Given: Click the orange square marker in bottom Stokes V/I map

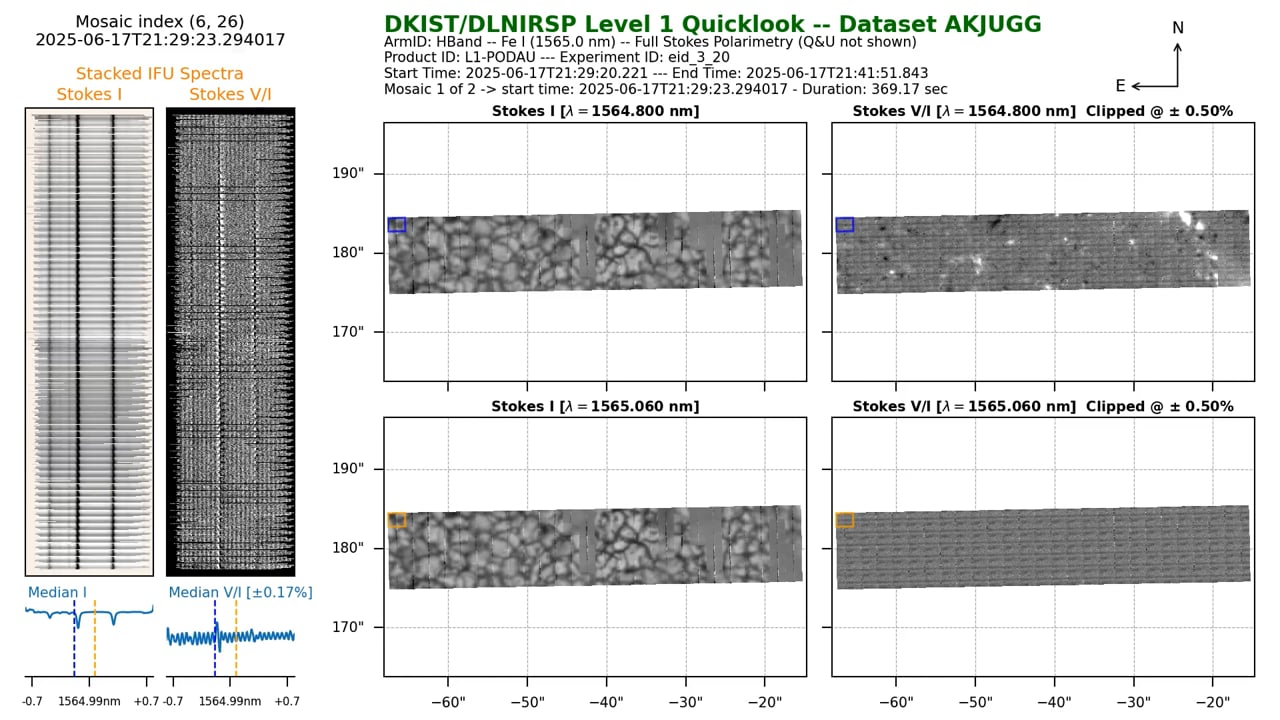Looking at the screenshot, I should click(x=845, y=520).
